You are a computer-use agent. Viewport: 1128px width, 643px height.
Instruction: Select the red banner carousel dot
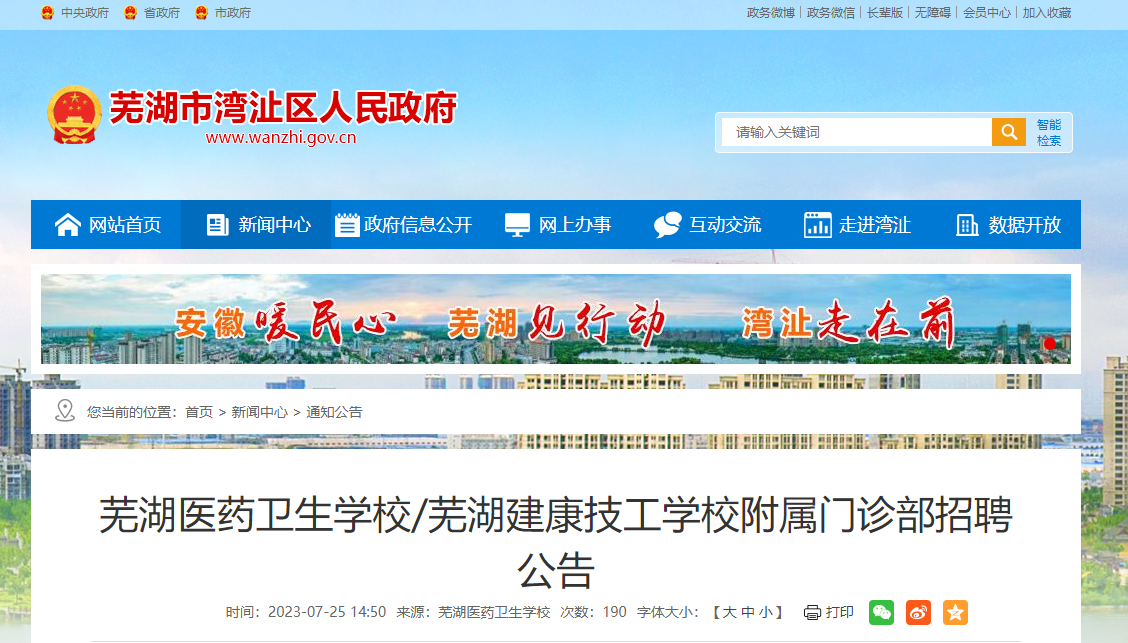tap(1050, 344)
